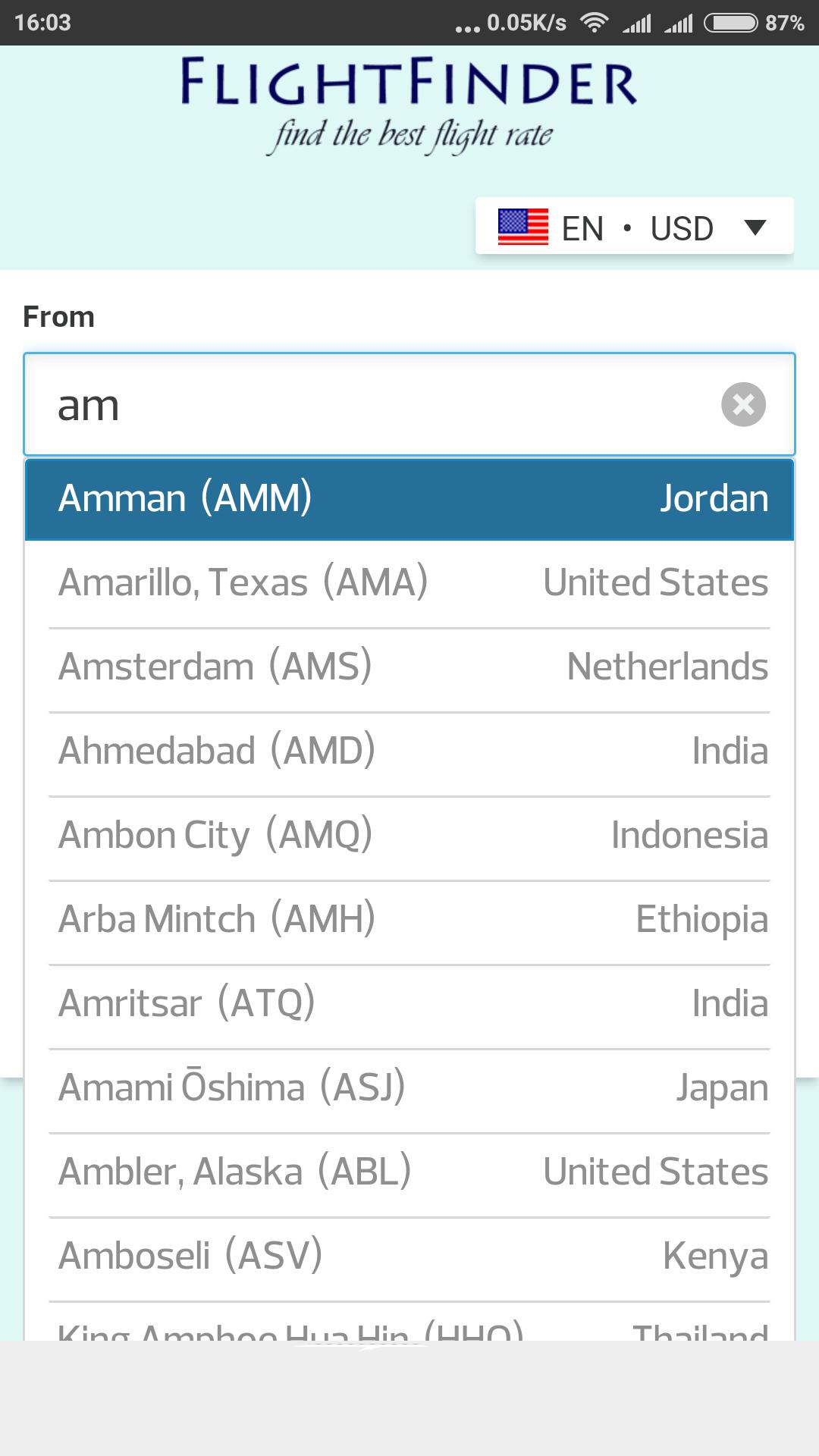Open the language and currency dropdown arrow

click(755, 227)
